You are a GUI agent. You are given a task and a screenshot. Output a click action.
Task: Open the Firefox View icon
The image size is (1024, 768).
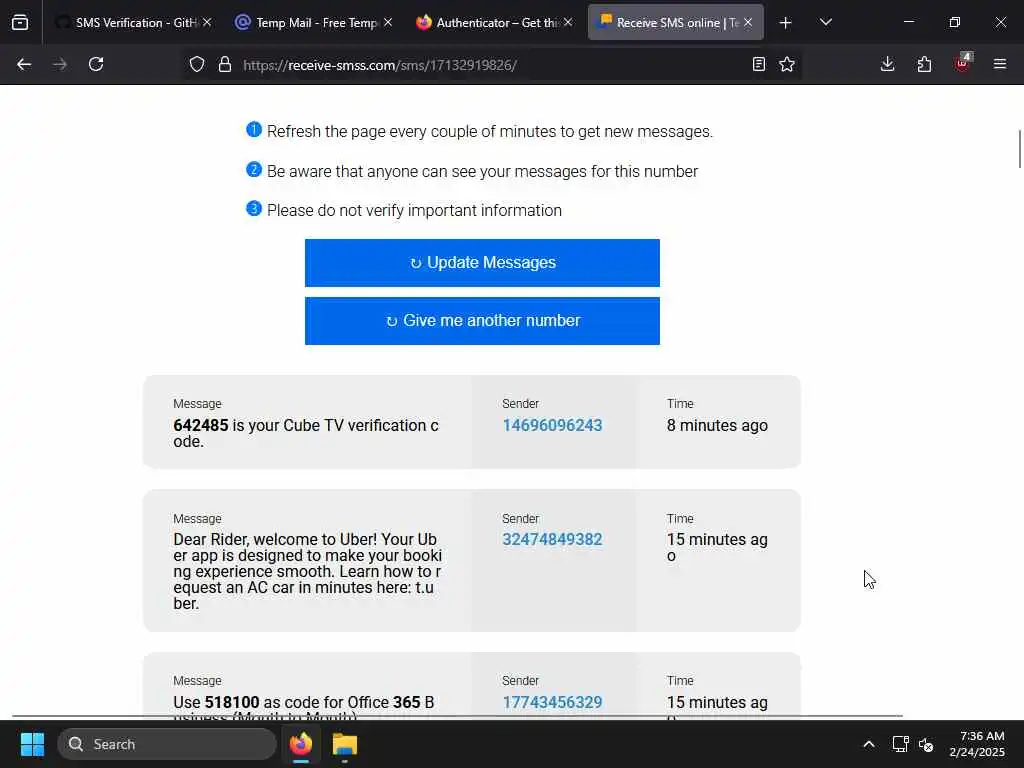click(20, 23)
